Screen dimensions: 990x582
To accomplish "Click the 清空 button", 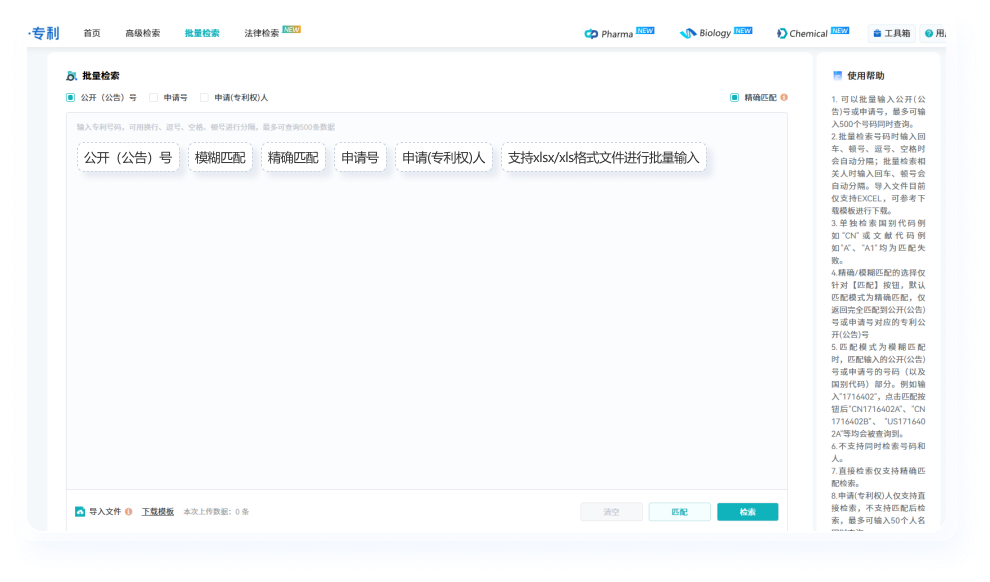I will coord(611,512).
